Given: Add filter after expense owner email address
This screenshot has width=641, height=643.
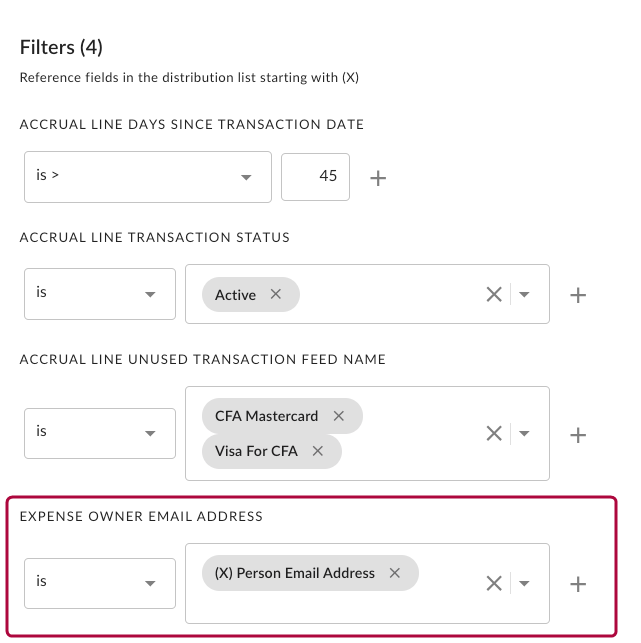Looking at the screenshot, I should (x=577, y=584).
